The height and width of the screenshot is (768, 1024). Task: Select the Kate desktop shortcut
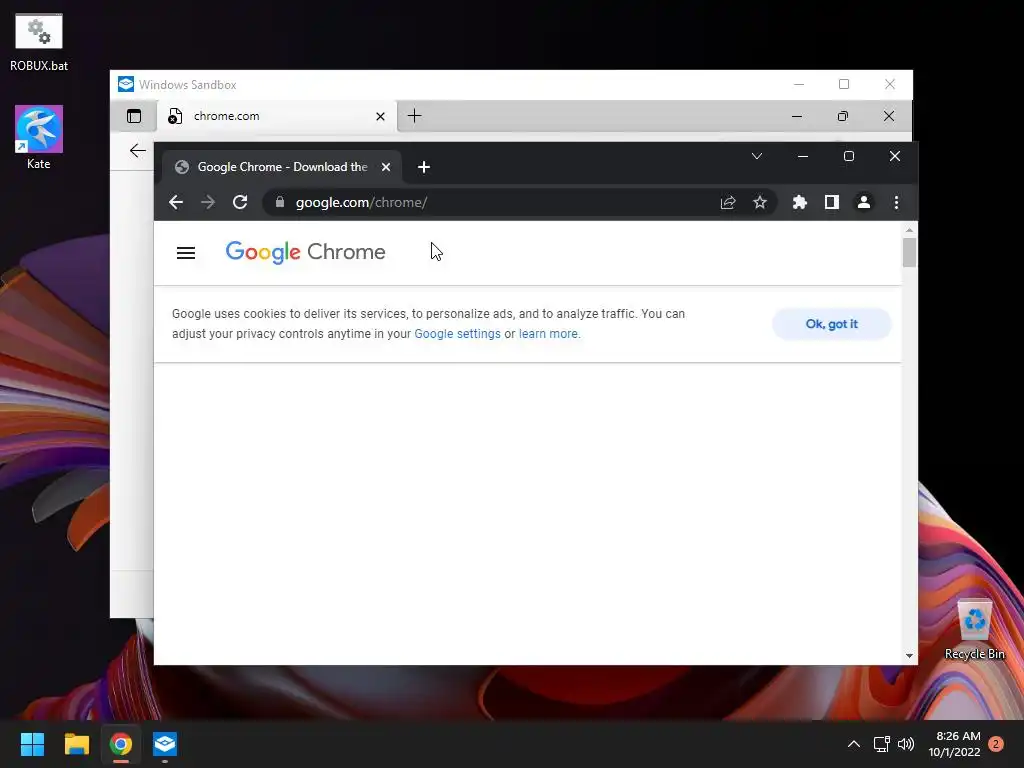39,137
